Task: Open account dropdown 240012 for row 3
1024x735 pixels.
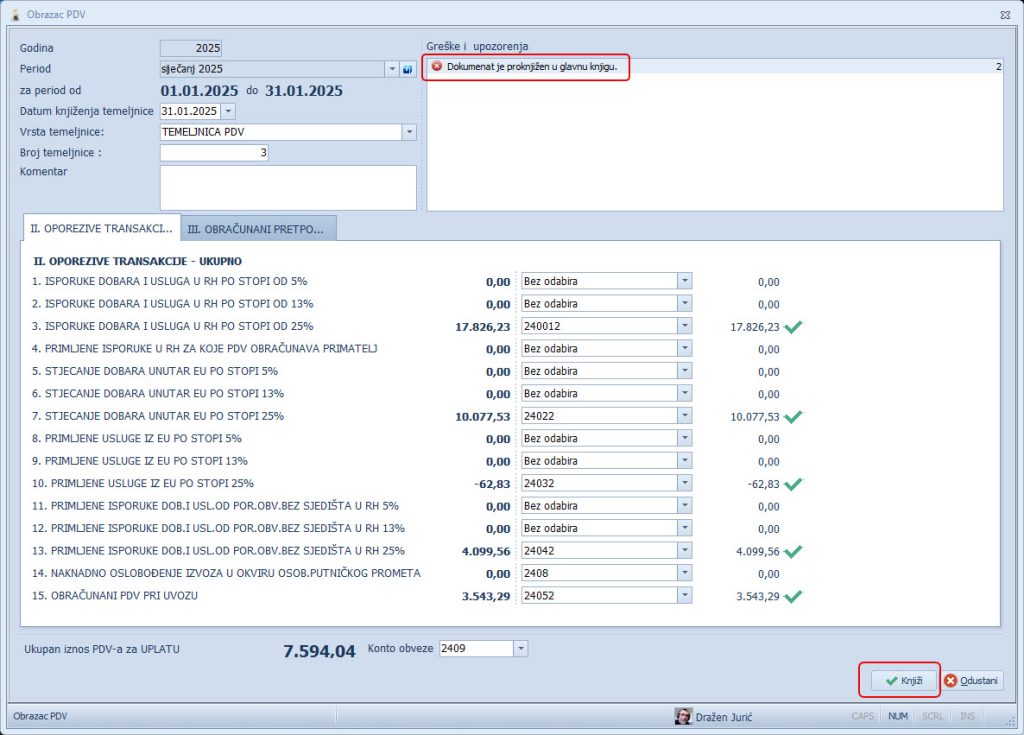Action: tap(684, 326)
